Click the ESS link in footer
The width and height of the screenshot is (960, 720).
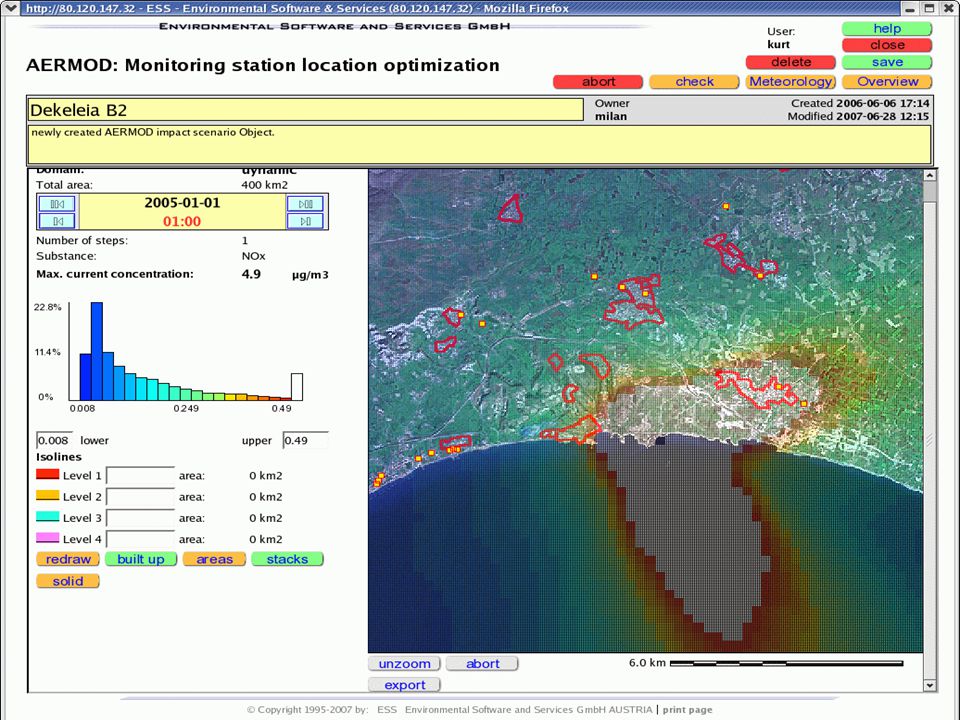pos(387,710)
